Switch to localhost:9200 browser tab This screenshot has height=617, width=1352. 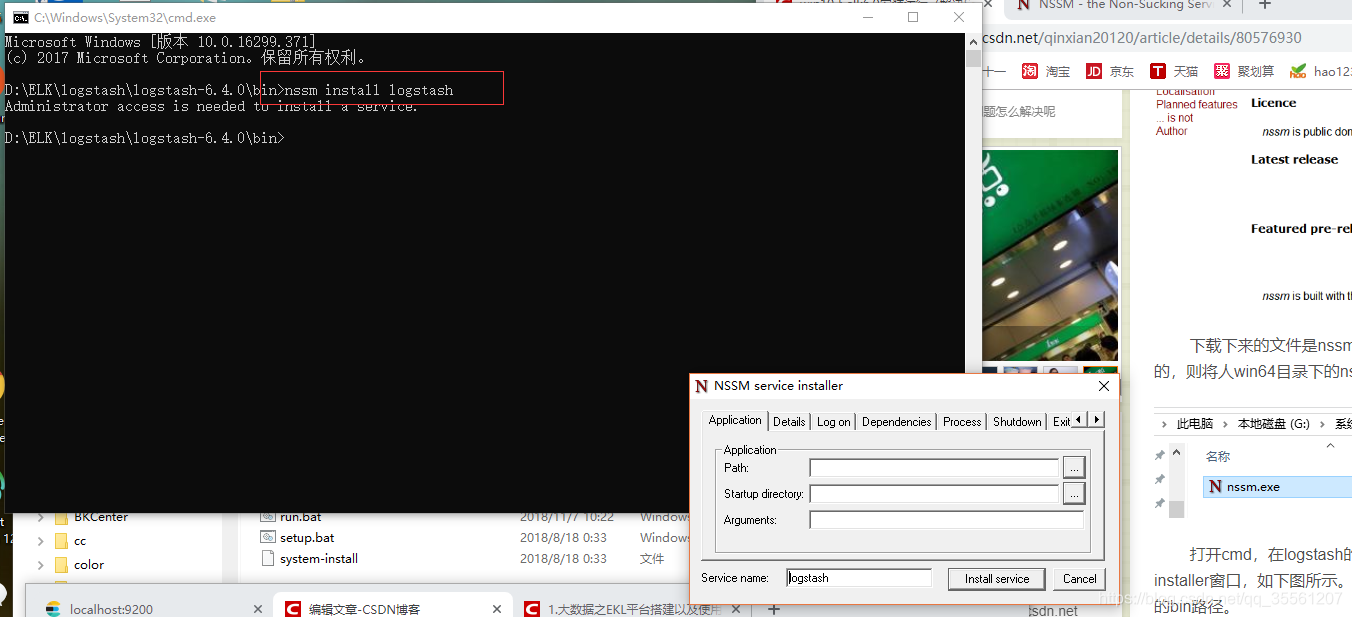pyautogui.click(x=111, y=609)
